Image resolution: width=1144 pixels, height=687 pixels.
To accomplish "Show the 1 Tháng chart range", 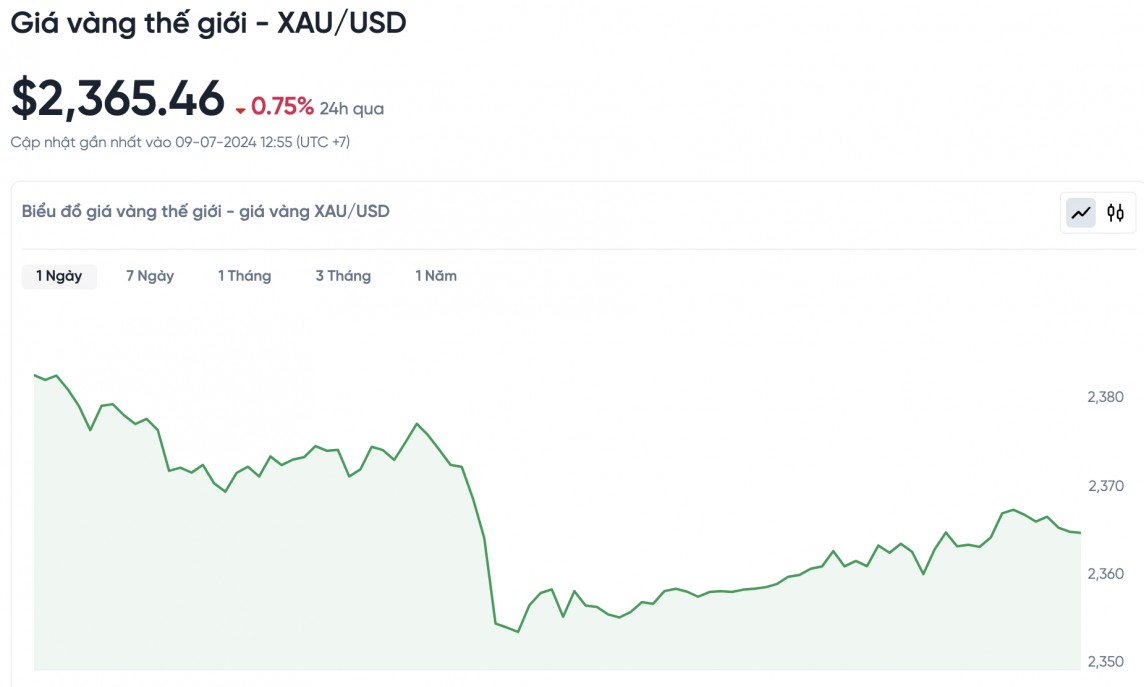I will coord(245,276).
